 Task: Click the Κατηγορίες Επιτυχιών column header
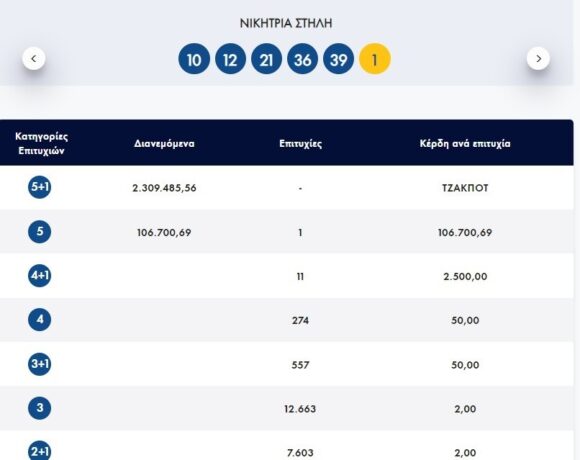pos(41,143)
